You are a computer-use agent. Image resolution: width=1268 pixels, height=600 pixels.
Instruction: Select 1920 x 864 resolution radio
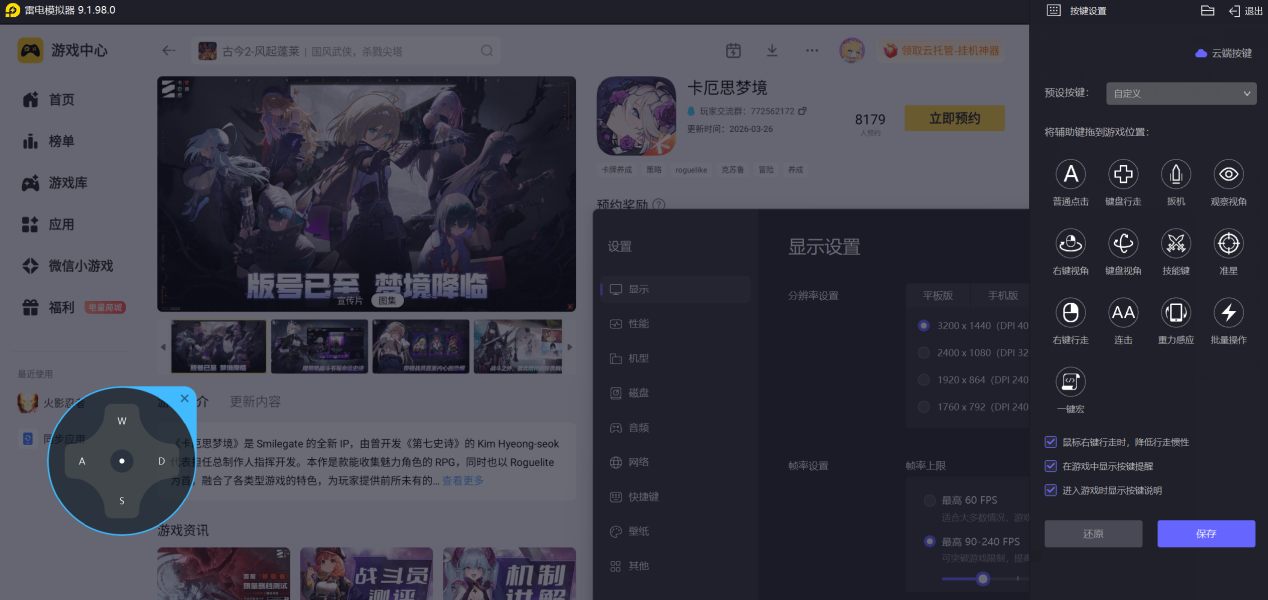pyautogui.click(x=924, y=380)
